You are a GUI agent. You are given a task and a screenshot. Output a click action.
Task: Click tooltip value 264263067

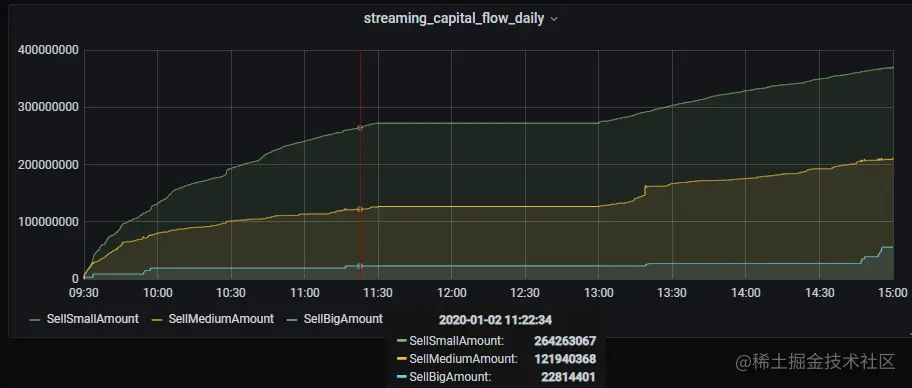click(565, 340)
